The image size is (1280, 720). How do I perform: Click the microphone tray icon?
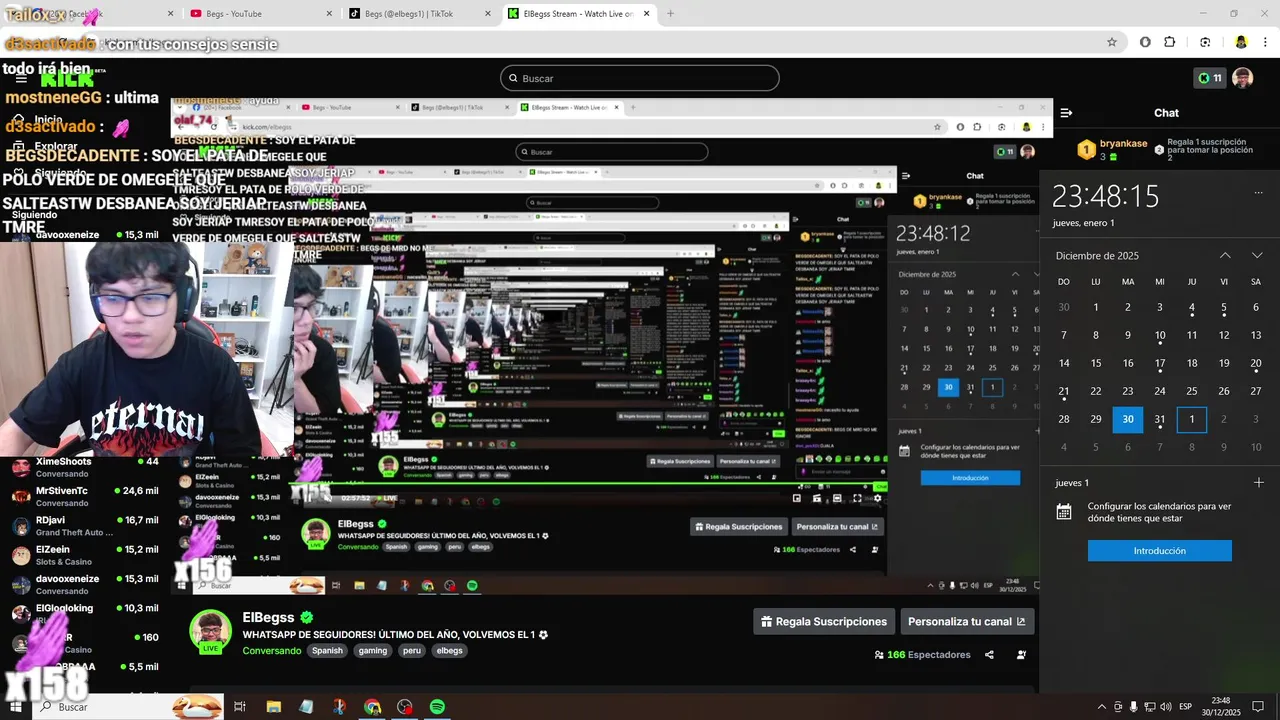[1134, 707]
